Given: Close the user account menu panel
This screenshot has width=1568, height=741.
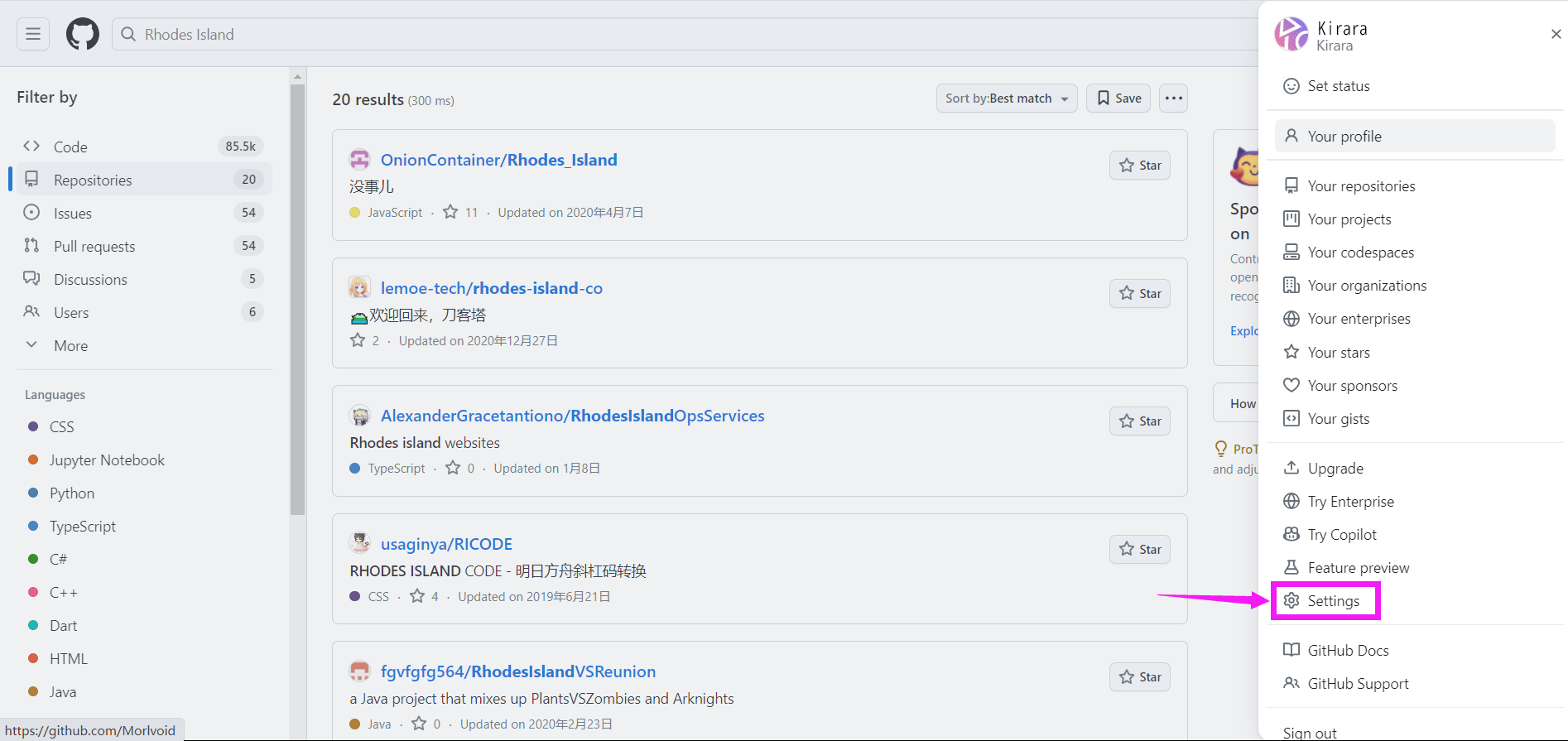Looking at the screenshot, I should (1556, 34).
